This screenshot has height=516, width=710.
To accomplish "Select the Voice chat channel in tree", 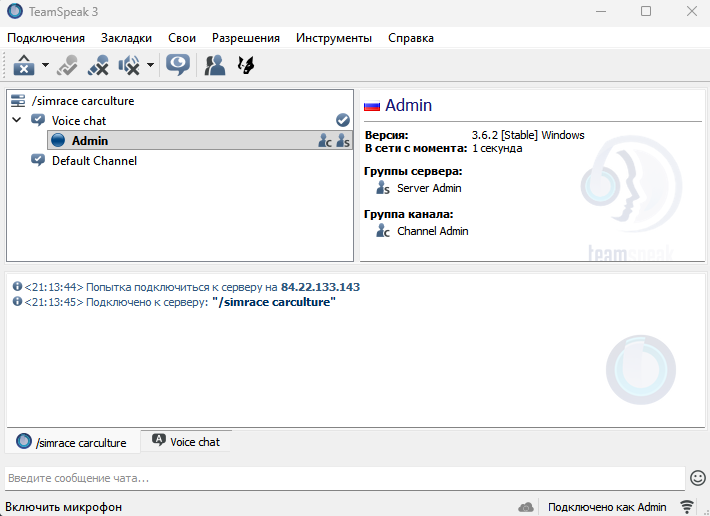I will [x=79, y=121].
